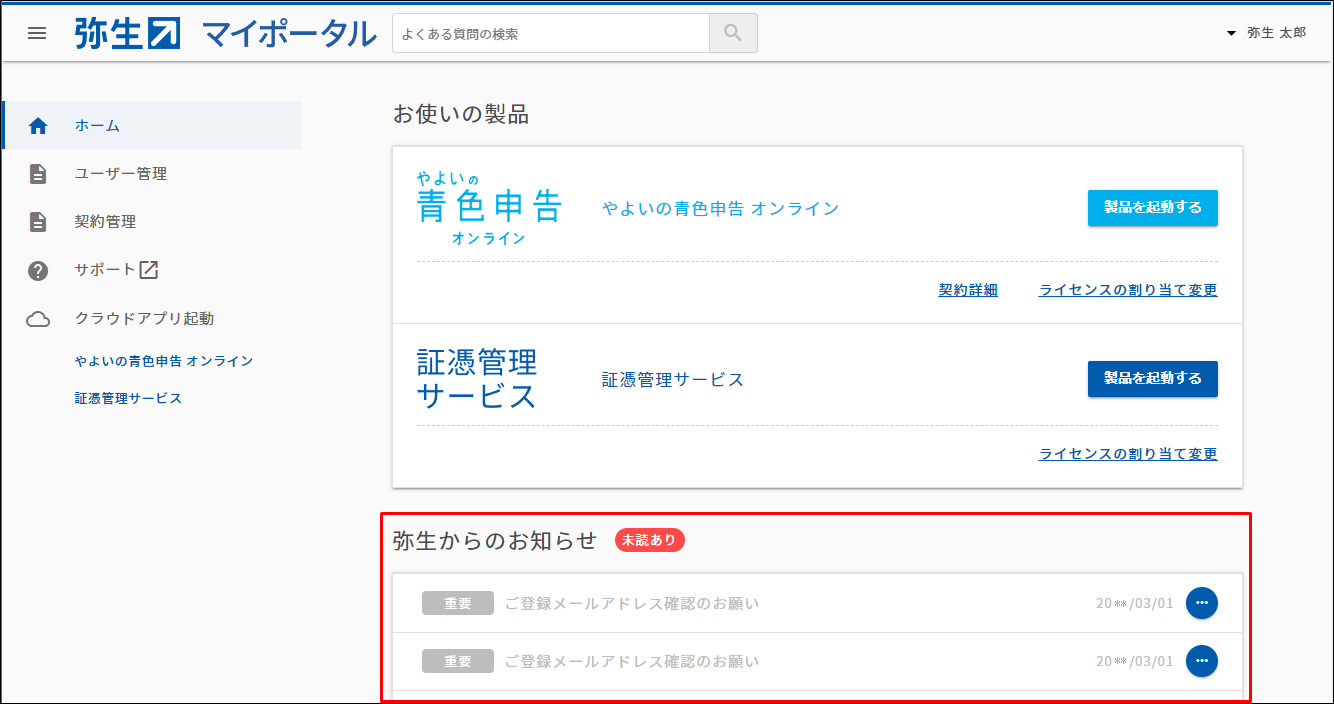Image resolution: width=1334 pixels, height=704 pixels.
Task: Click the home icon in sidebar
Action: pyautogui.click(x=38, y=126)
